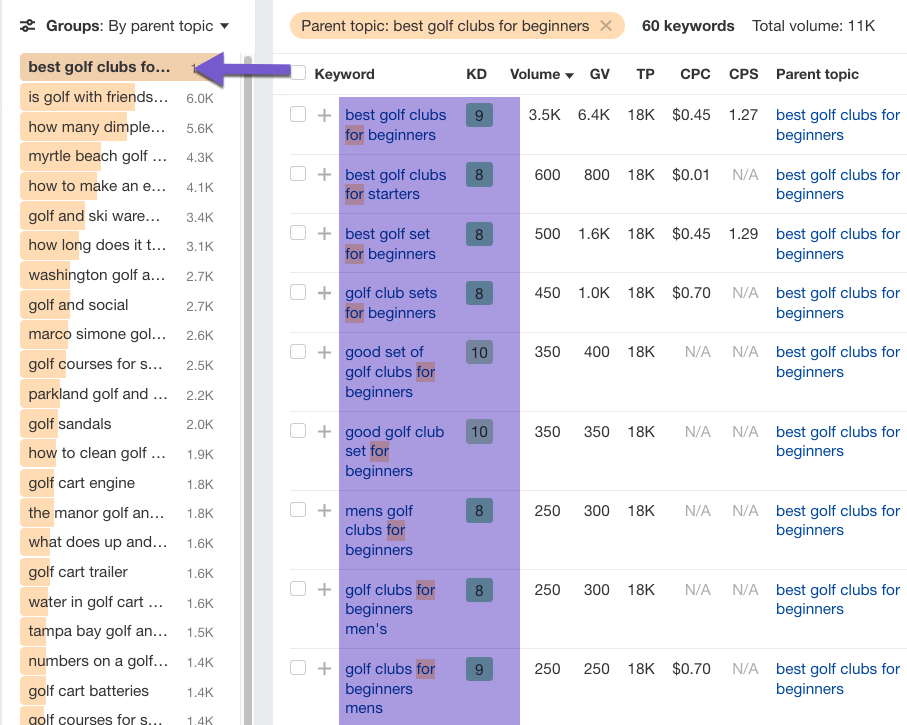Sort by the CPC column header
This screenshot has height=725, width=907.
(x=695, y=74)
